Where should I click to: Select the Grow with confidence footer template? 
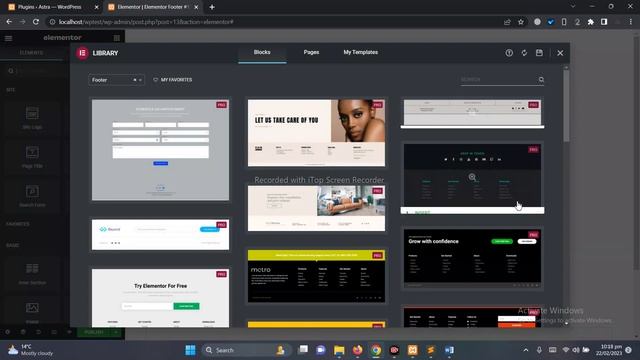pyautogui.click(x=472, y=258)
